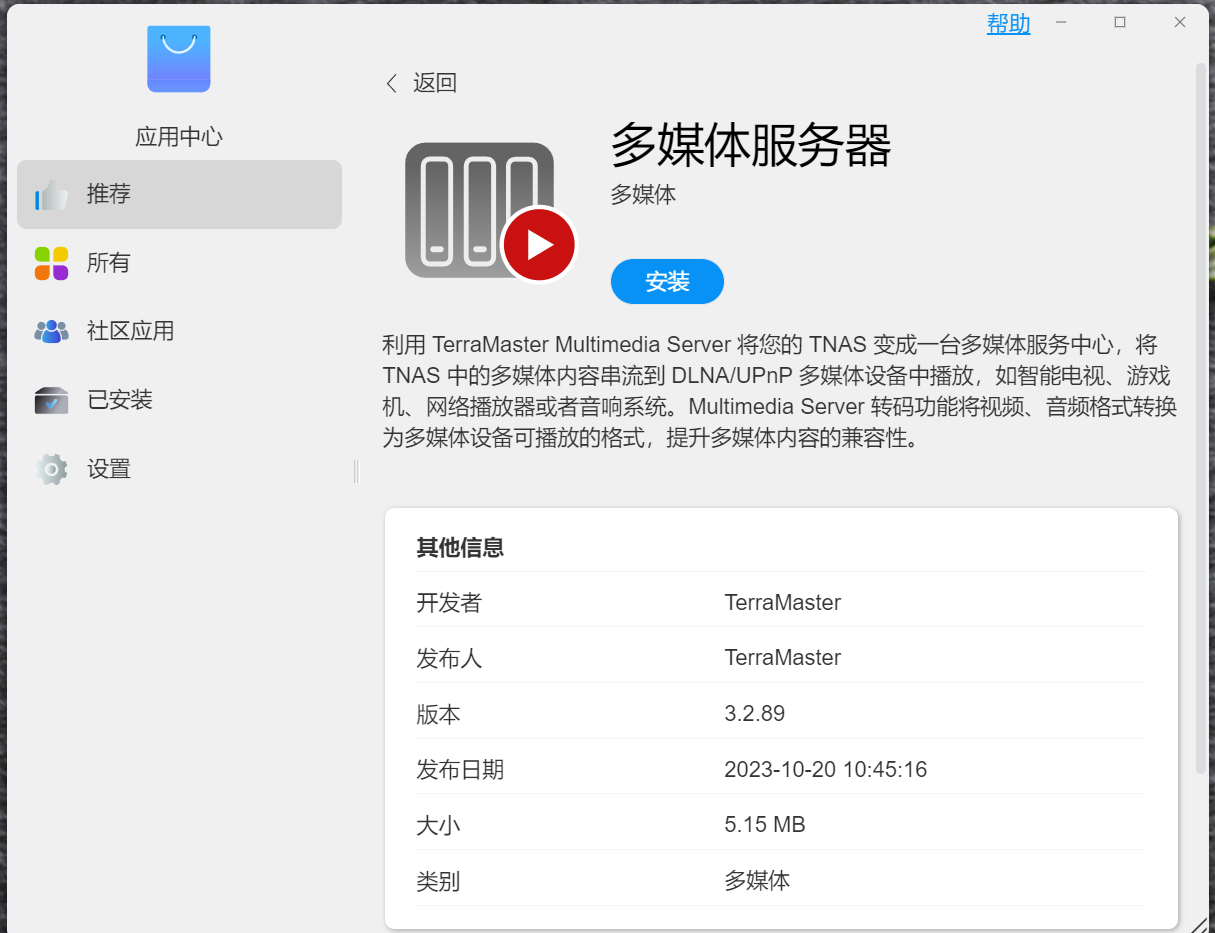Click the category value 多媒体 in the table
The width and height of the screenshot is (1215, 933).
coord(757,881)
